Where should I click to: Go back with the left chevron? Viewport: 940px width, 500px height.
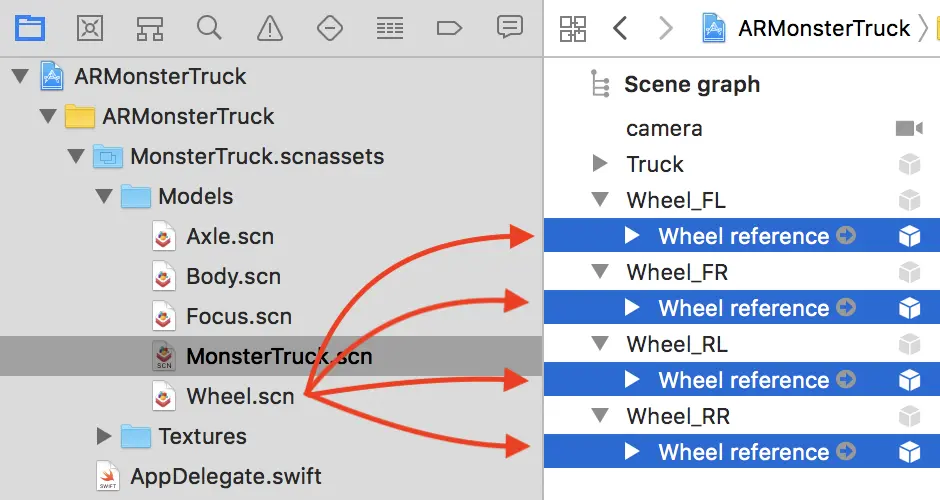click(620, 28)
